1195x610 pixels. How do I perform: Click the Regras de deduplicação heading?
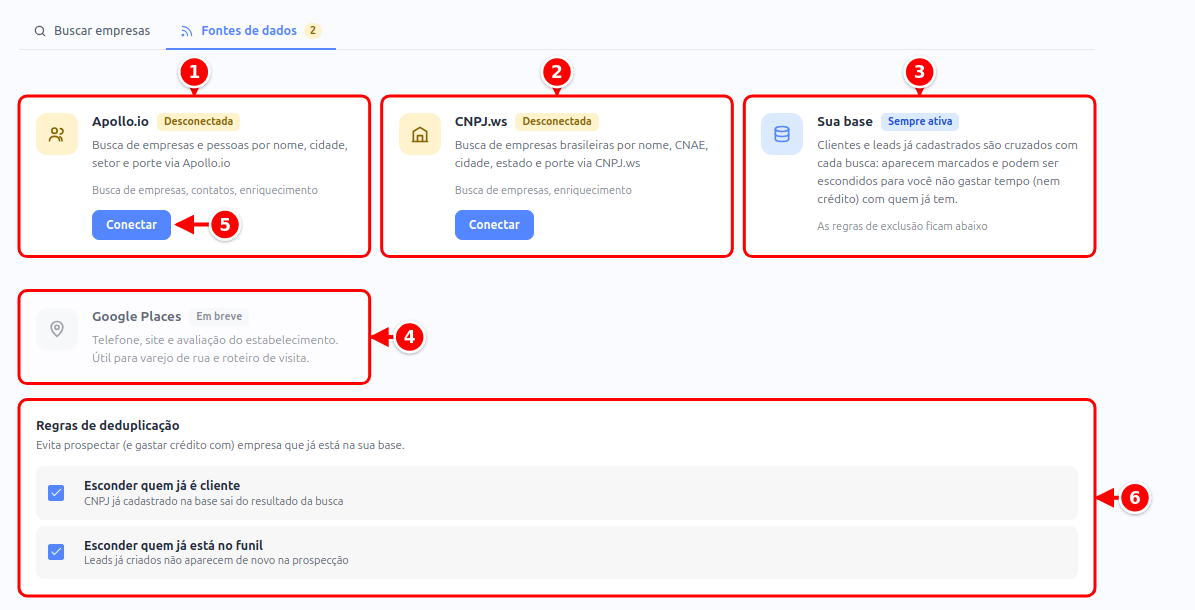[108, 425]
